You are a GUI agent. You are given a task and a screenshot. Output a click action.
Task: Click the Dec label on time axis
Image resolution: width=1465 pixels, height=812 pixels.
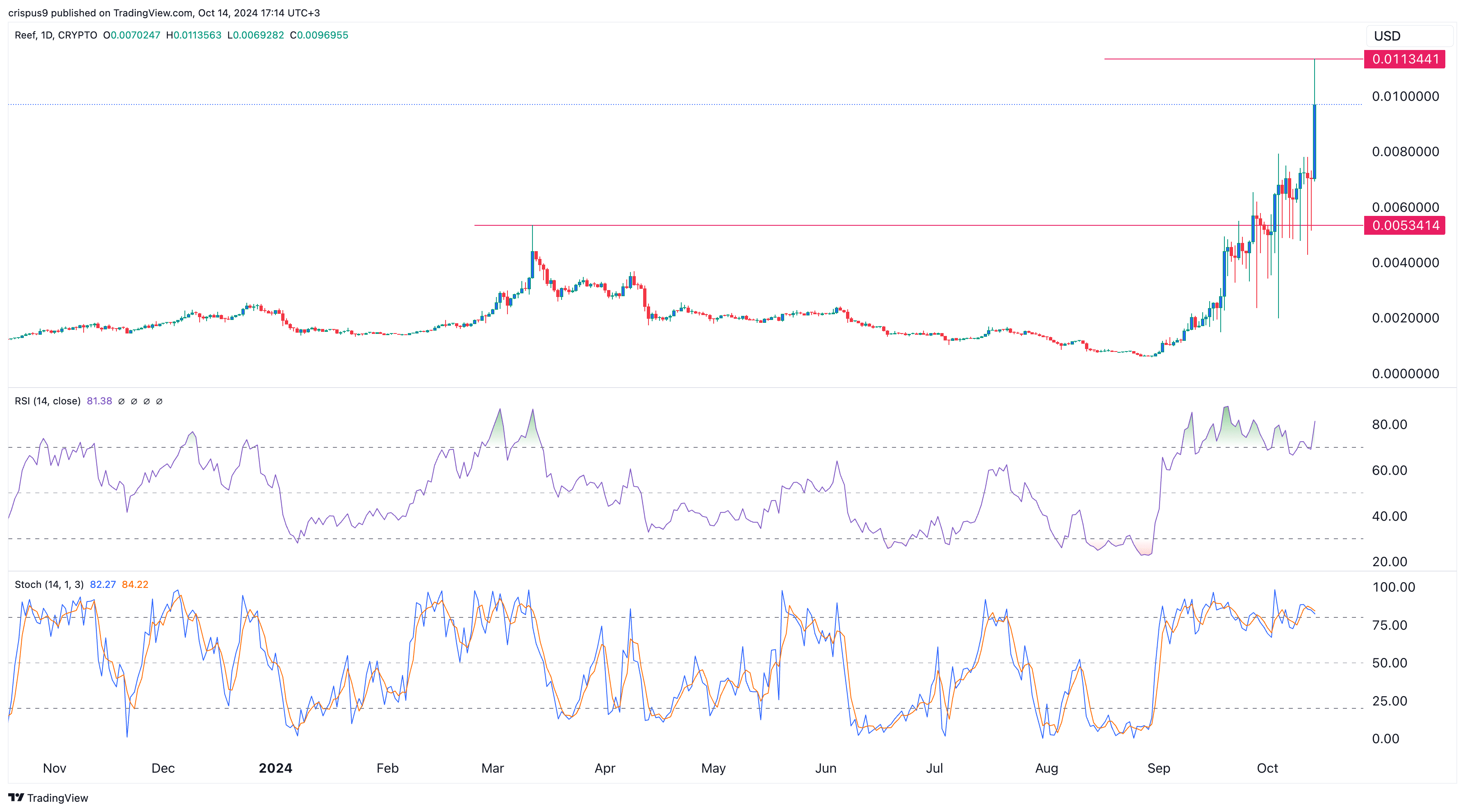163,768
